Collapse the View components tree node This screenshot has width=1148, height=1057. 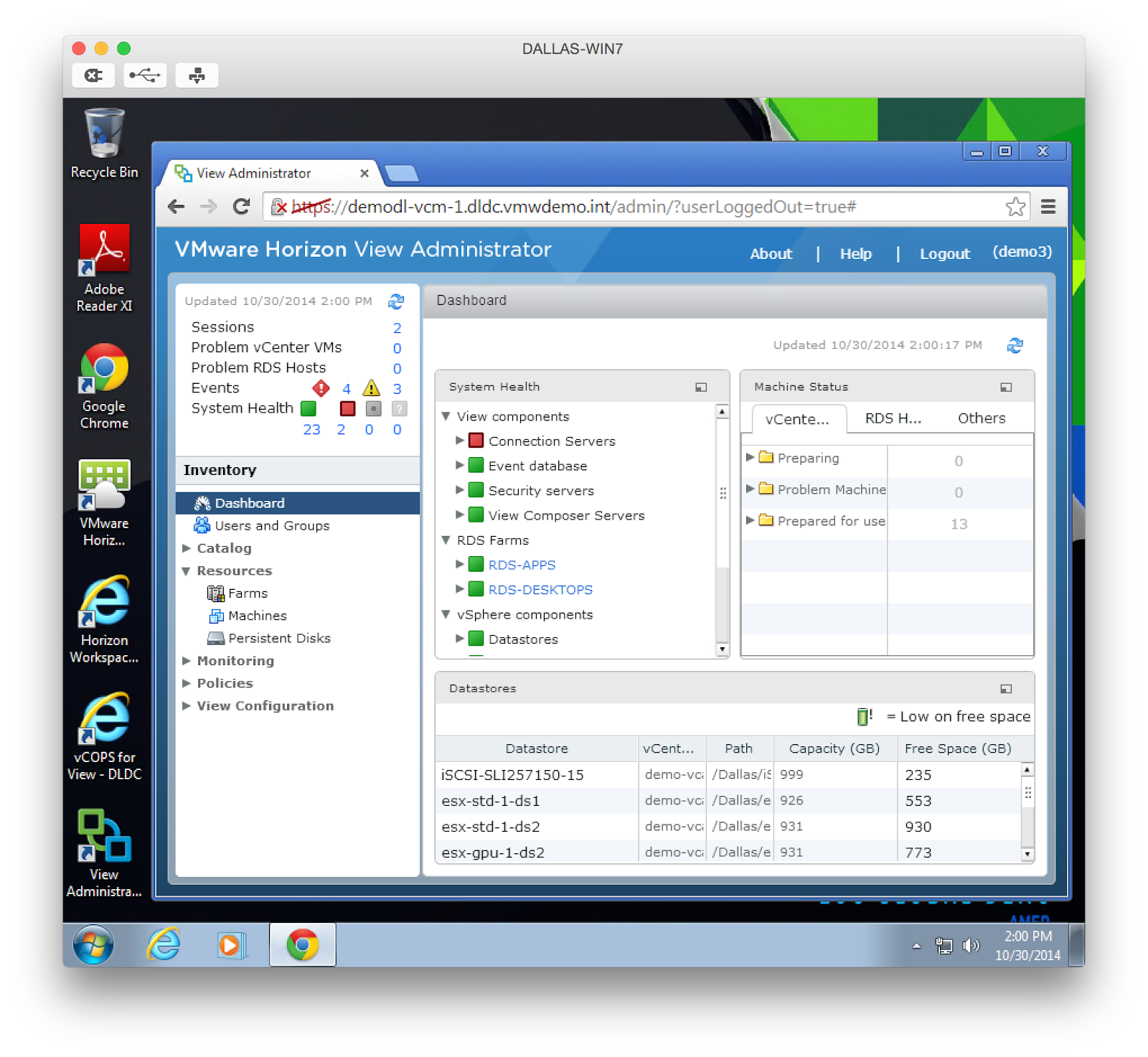point(446,416)
